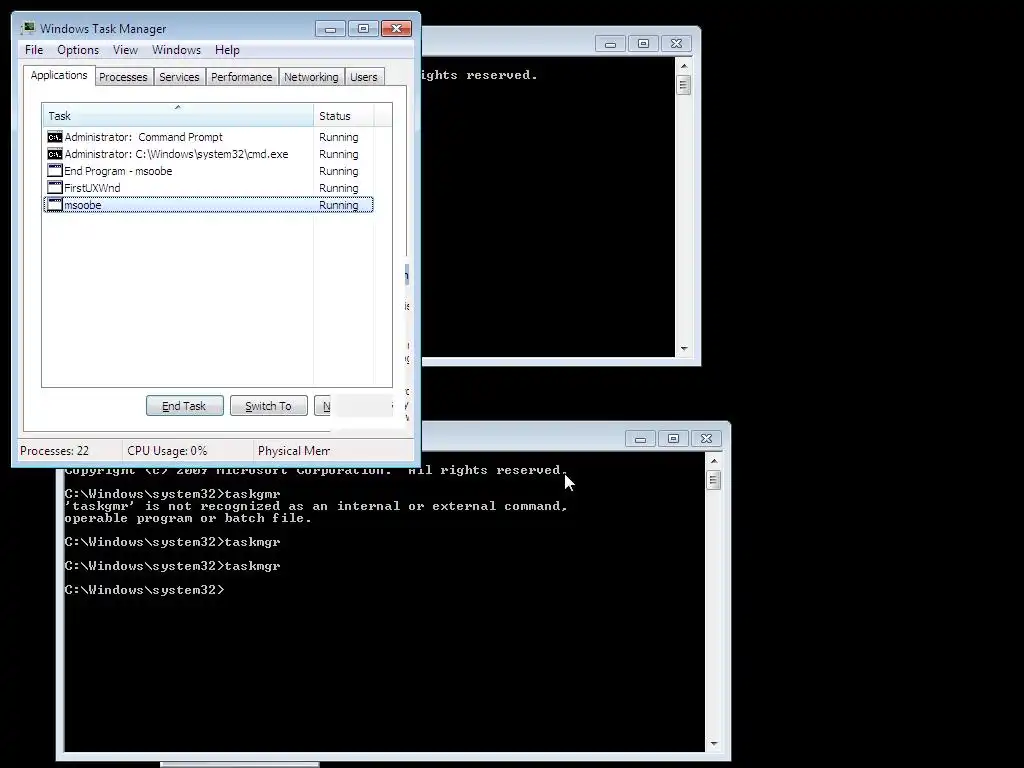Click the CPU Usage: 0% status entry
The height and width of the screenshot is (768, 1024).
click(x=167, y=451)
